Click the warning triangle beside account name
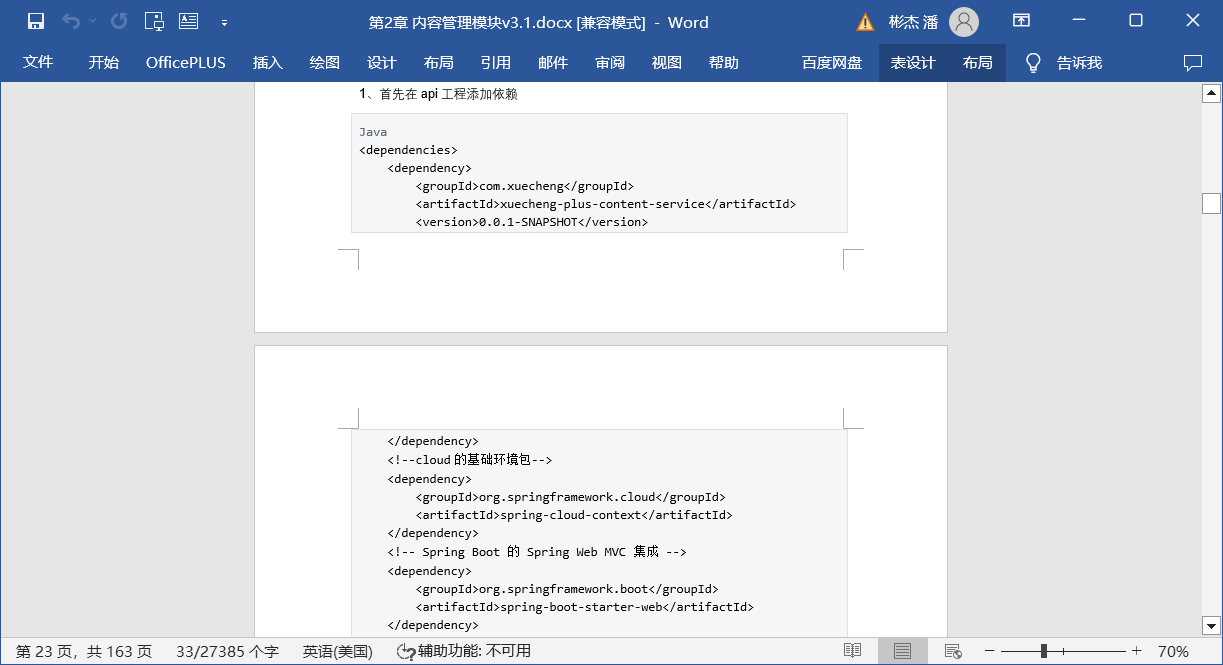Image resolution: width=1223 pixels, height=665 pixels. tap(866, 22)
